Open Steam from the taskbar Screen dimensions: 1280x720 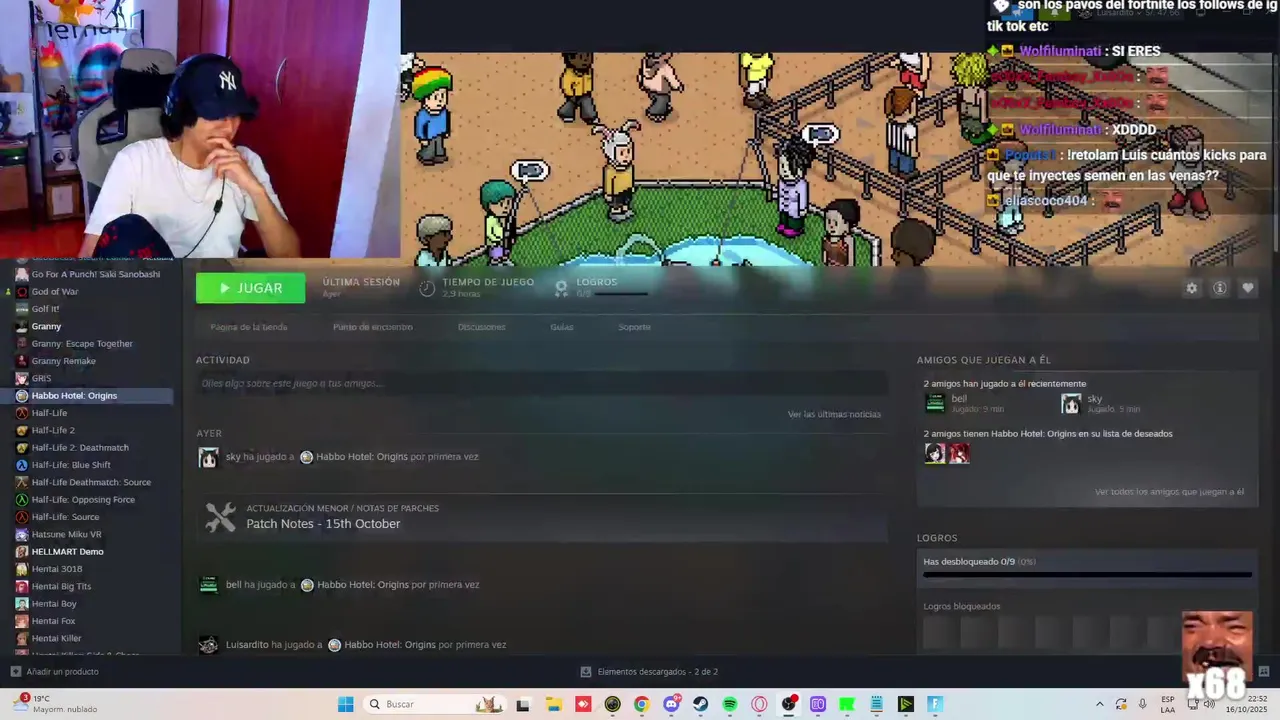pyautogui.click(x=701, y=704)
